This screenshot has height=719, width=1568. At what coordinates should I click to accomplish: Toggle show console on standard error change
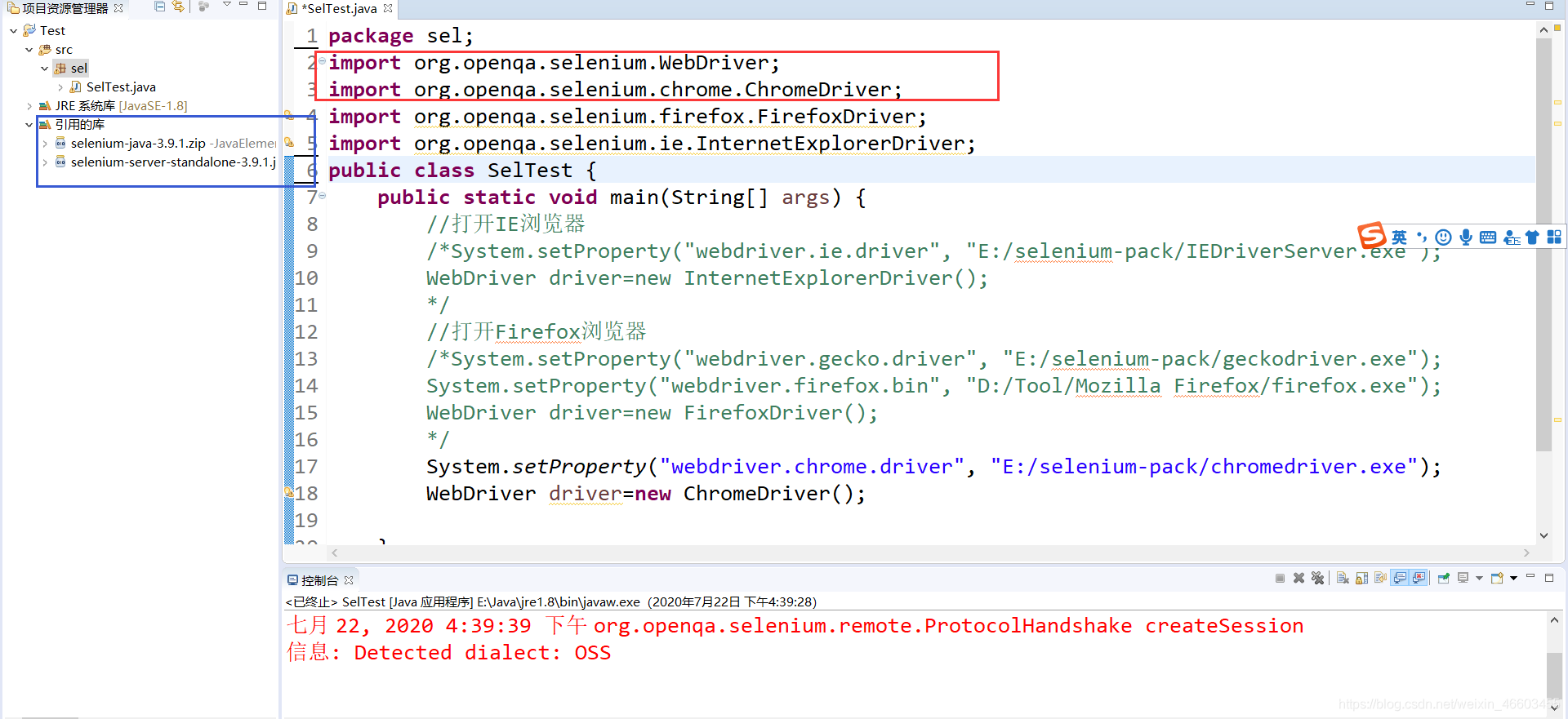(x=1419, y=578)
